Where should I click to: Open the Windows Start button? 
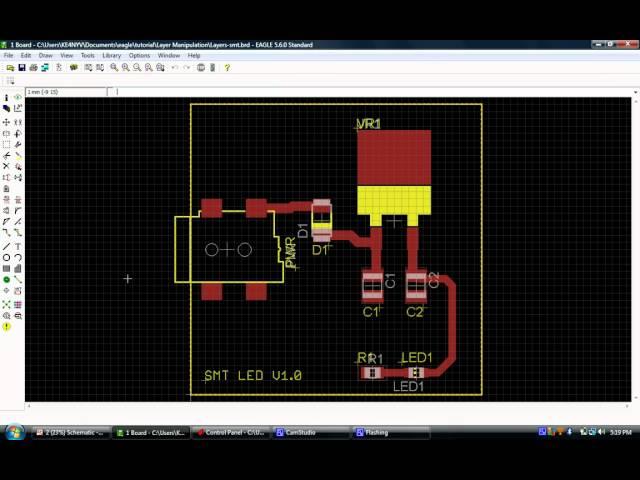coord(15,432)
